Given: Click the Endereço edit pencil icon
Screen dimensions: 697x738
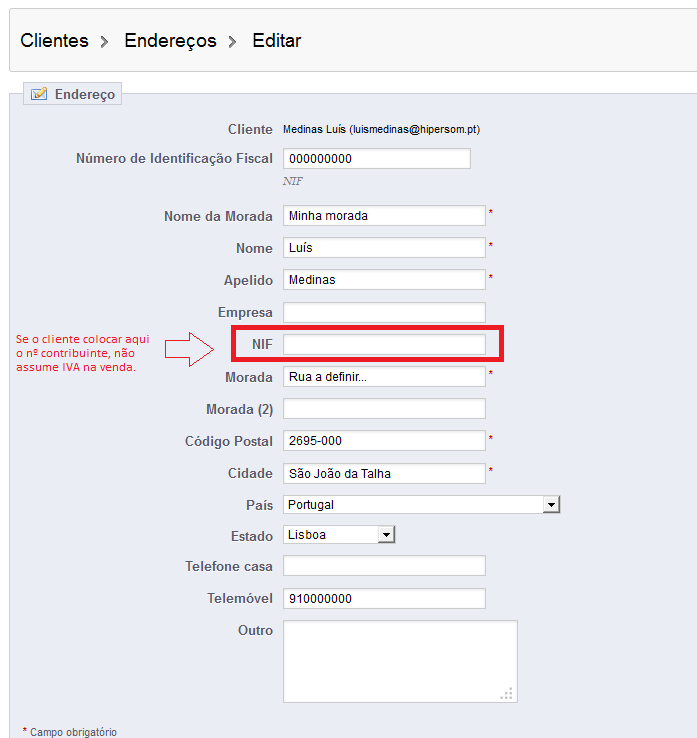Looking at the screenshot, I should pyautogui.click(x=39, y=94).
